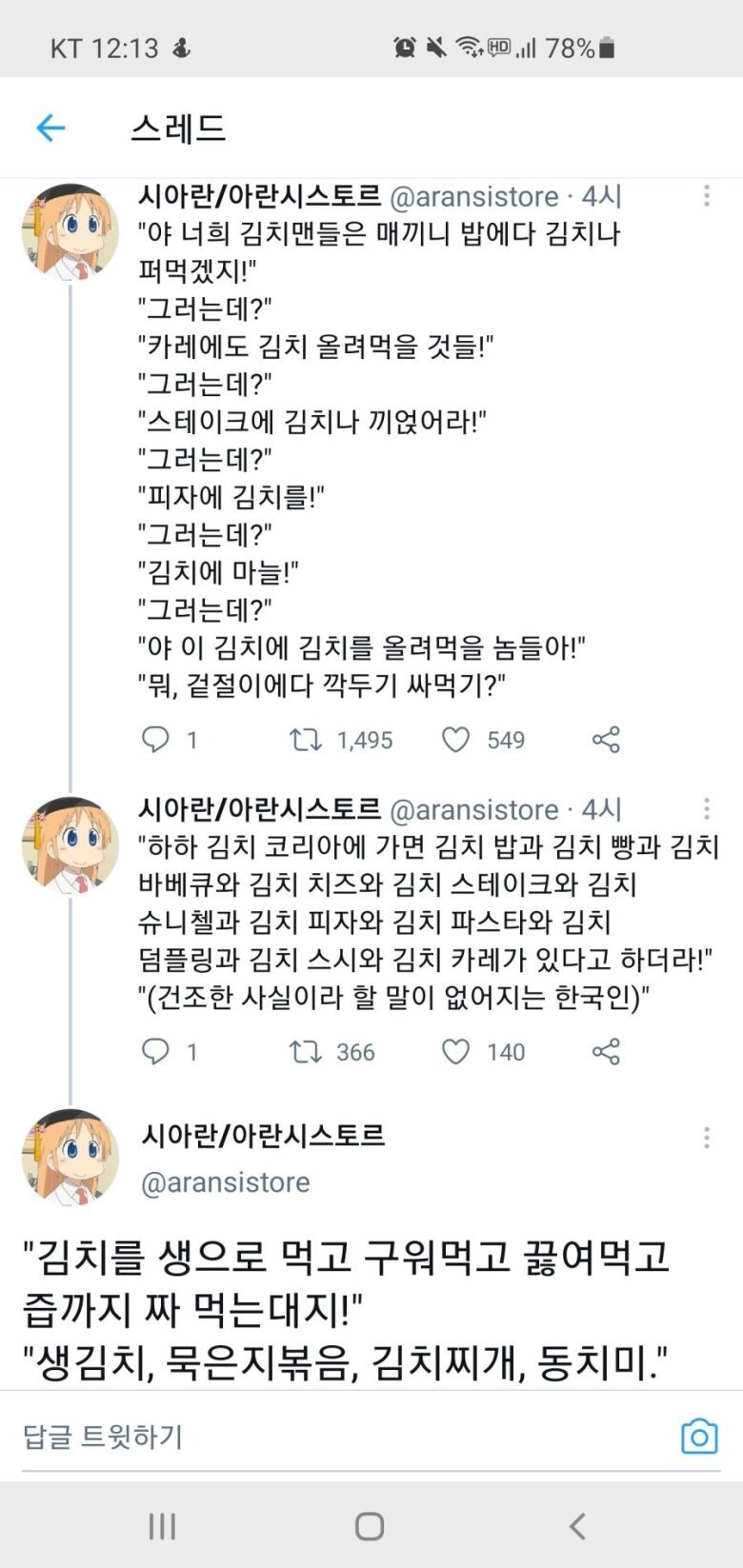Tap the share icon on the second tweet
743x1568 pixels.
pyautogui.click(x=606, y=1052)
